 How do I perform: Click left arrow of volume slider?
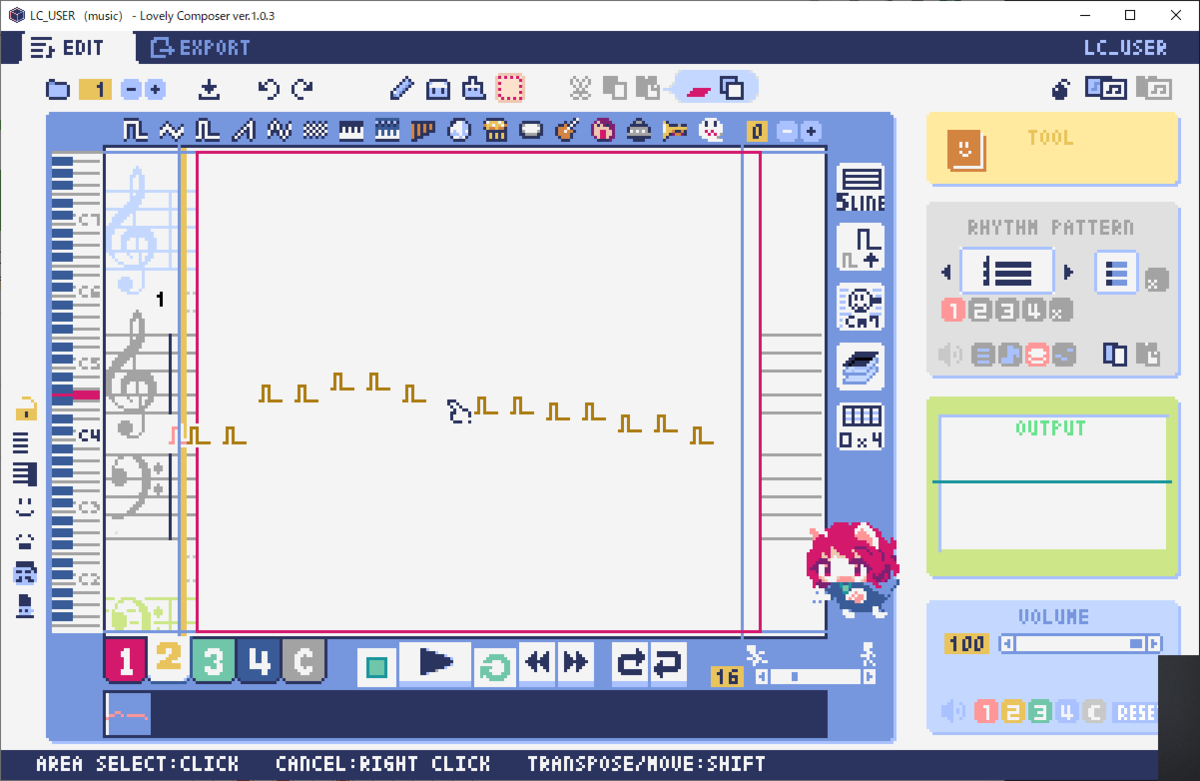(1008, 644)
